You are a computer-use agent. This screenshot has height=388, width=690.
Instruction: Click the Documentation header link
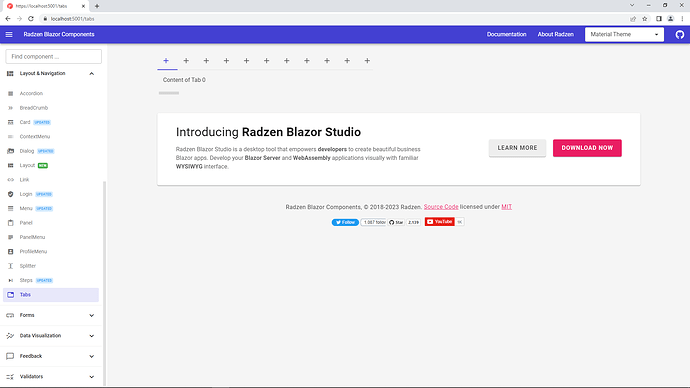[x=506, y=34]
